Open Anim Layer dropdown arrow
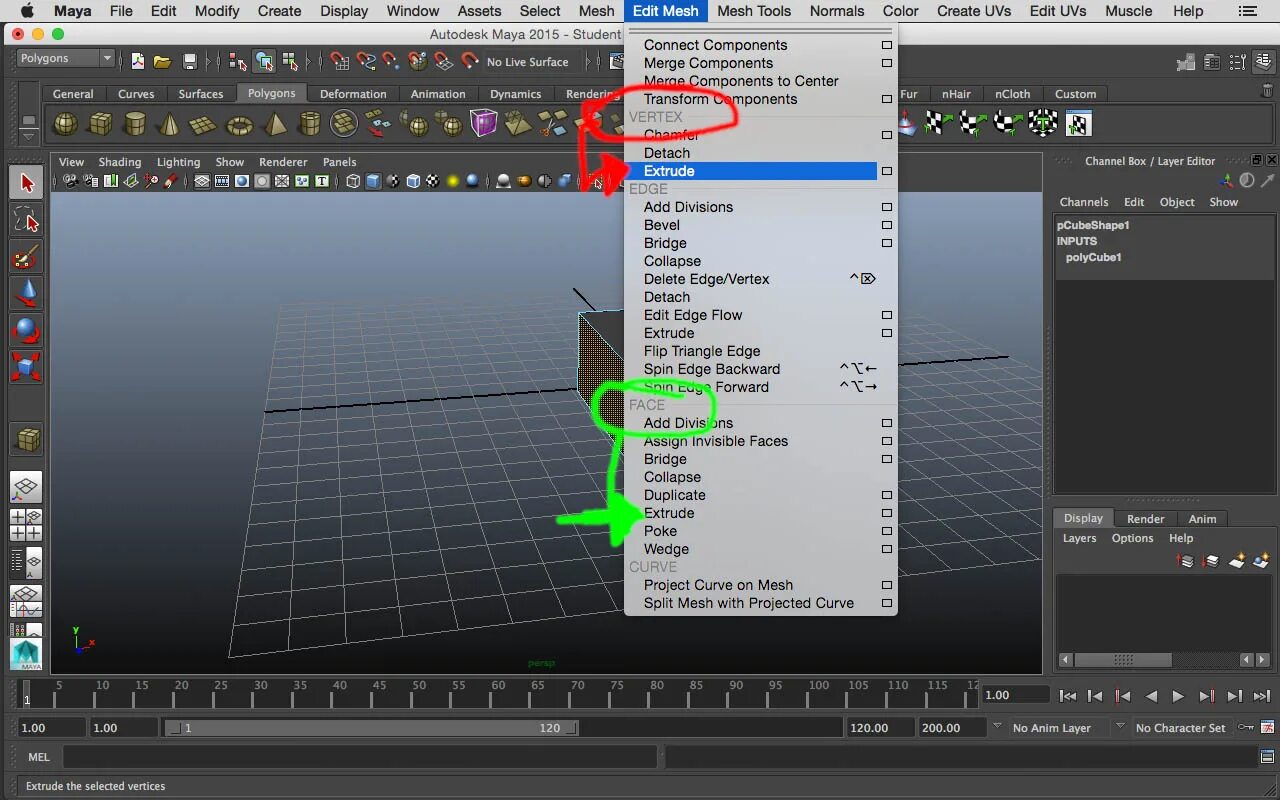Viewport: 1280px width, 800px height. point(997,727)
